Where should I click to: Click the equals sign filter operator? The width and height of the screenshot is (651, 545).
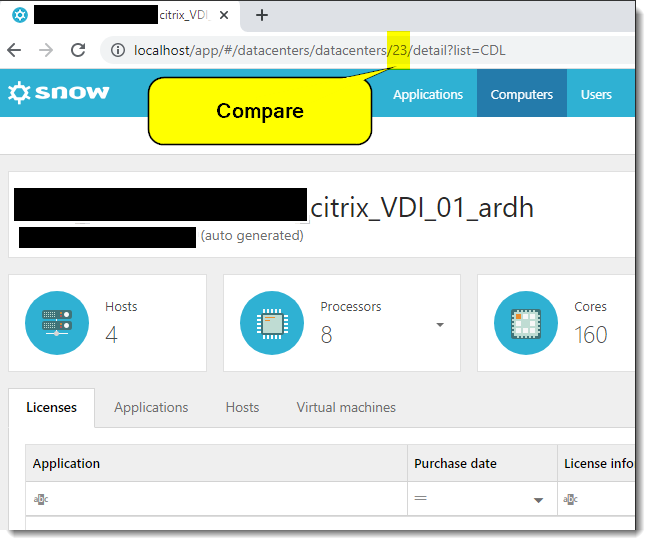421,498
